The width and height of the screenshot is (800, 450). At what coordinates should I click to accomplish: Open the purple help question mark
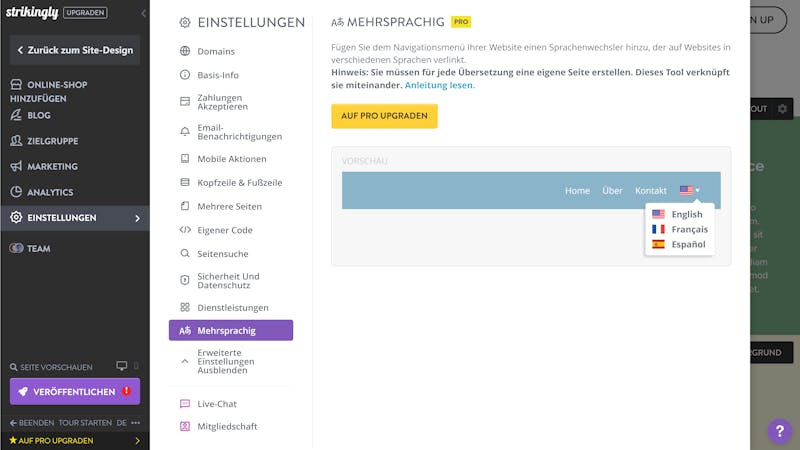tap(780, 431)
